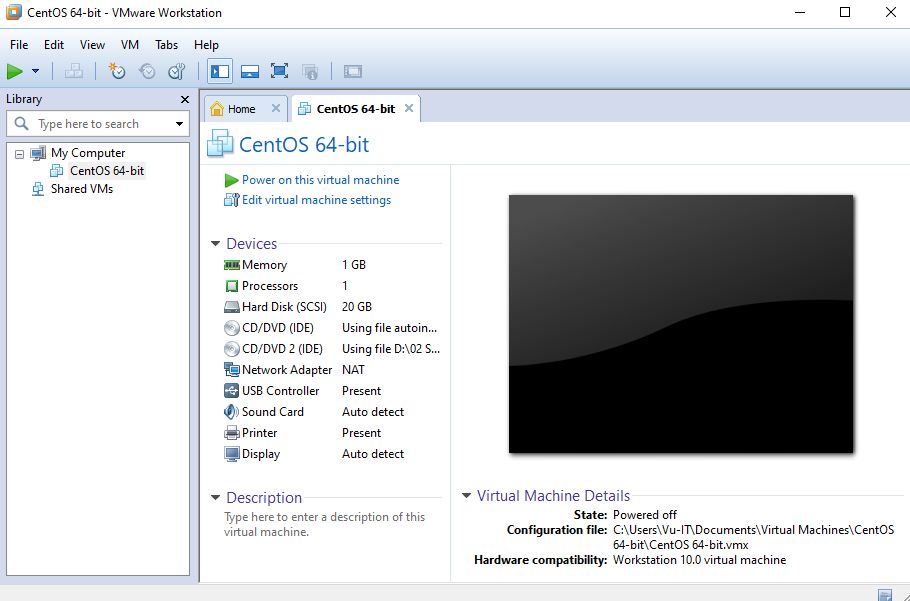Open the power button dropdown arrow

34,71
